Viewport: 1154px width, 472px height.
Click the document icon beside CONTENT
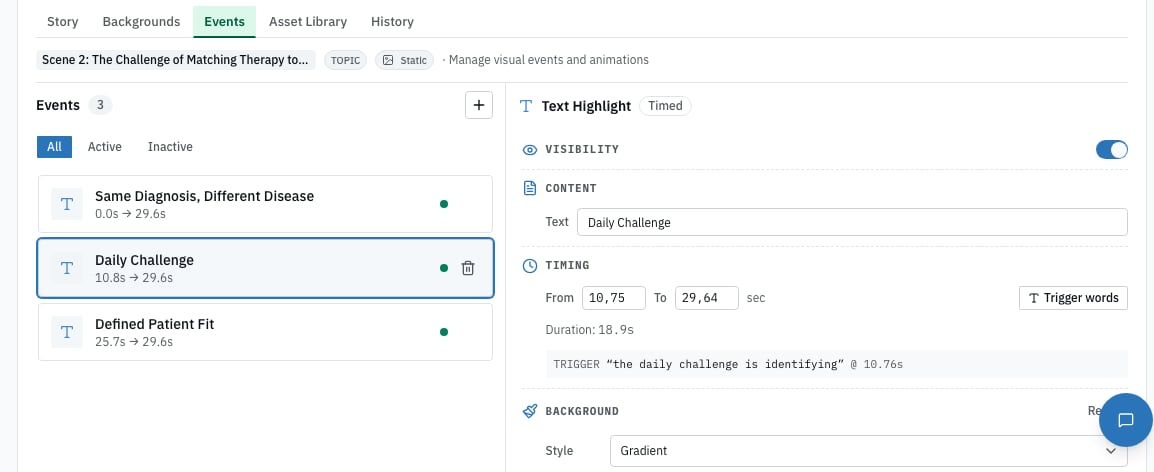[x=530, y=189]
